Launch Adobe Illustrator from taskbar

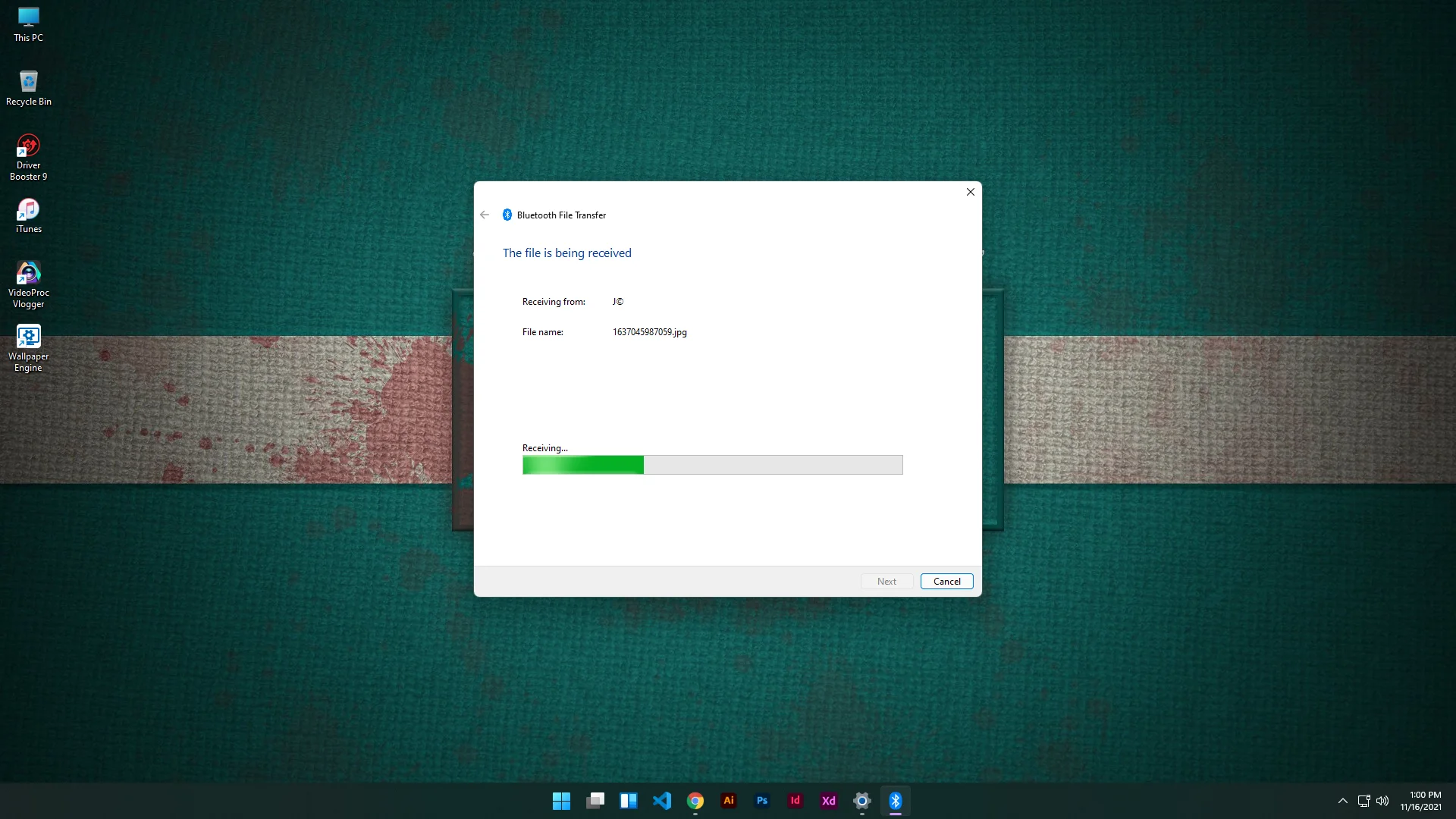[x=729, y=801]
